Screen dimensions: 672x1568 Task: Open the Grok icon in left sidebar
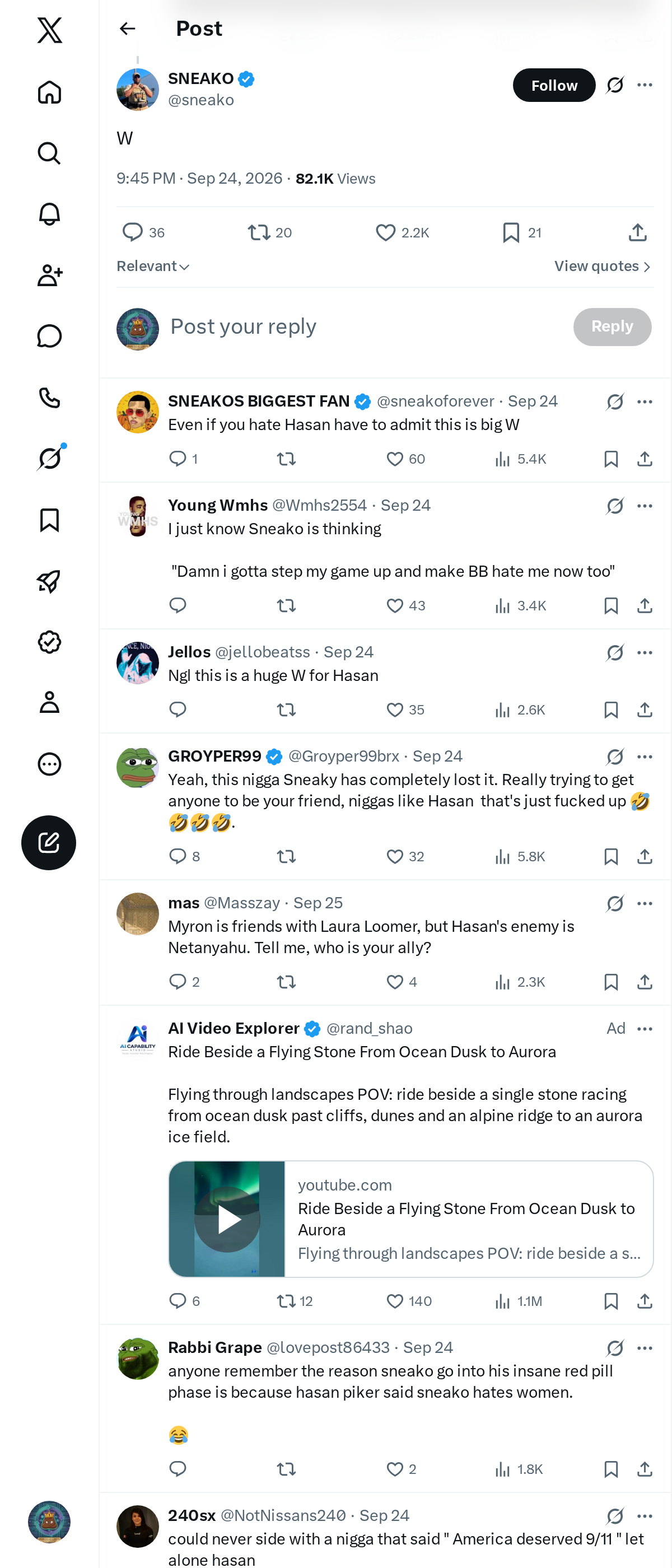[x=50, y=458]
